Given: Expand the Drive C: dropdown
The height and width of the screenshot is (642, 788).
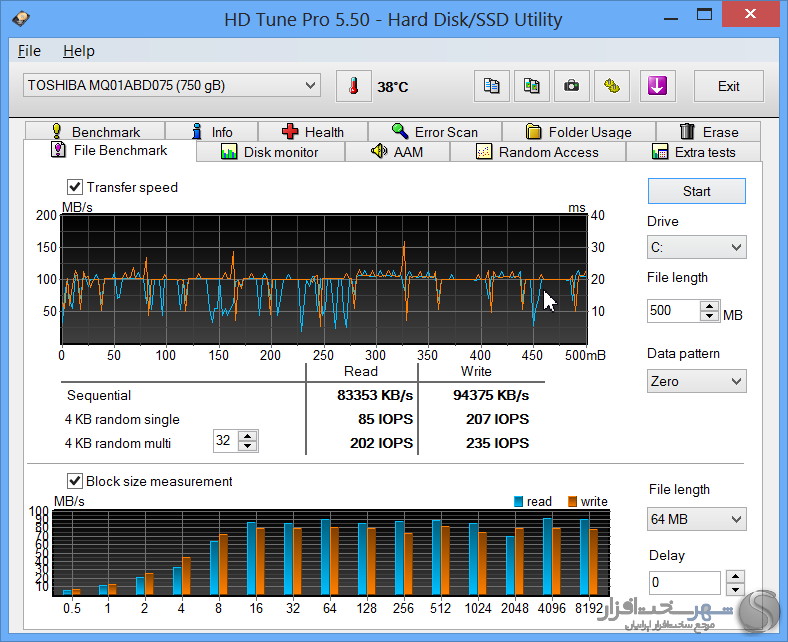Looking at the screenshot, I should (696, 247).
